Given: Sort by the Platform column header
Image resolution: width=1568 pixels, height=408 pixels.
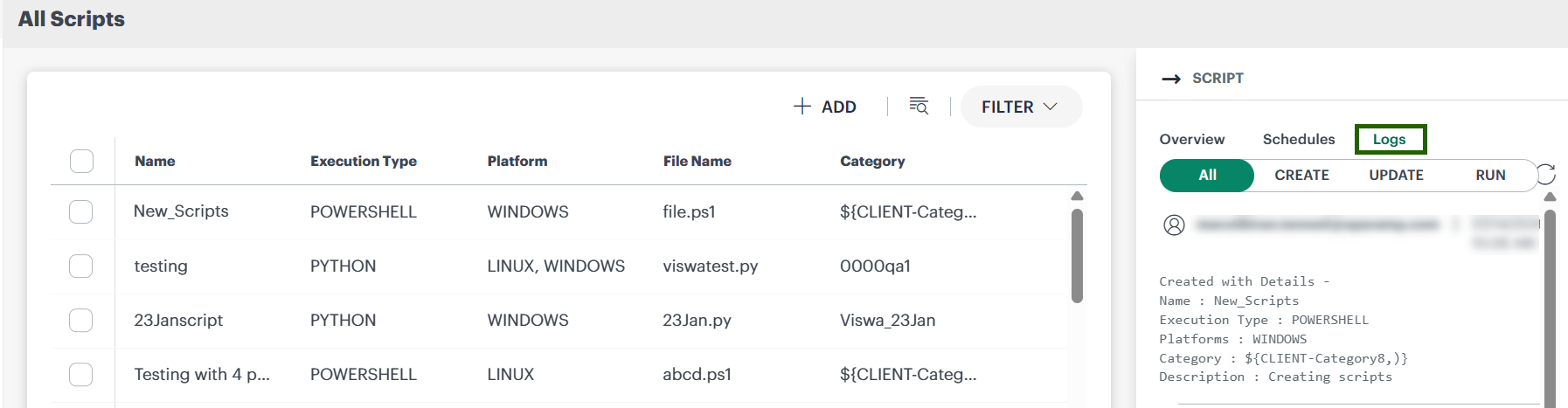Looking at the screenshot, I should pyautogui.click(x=517, y=161).
